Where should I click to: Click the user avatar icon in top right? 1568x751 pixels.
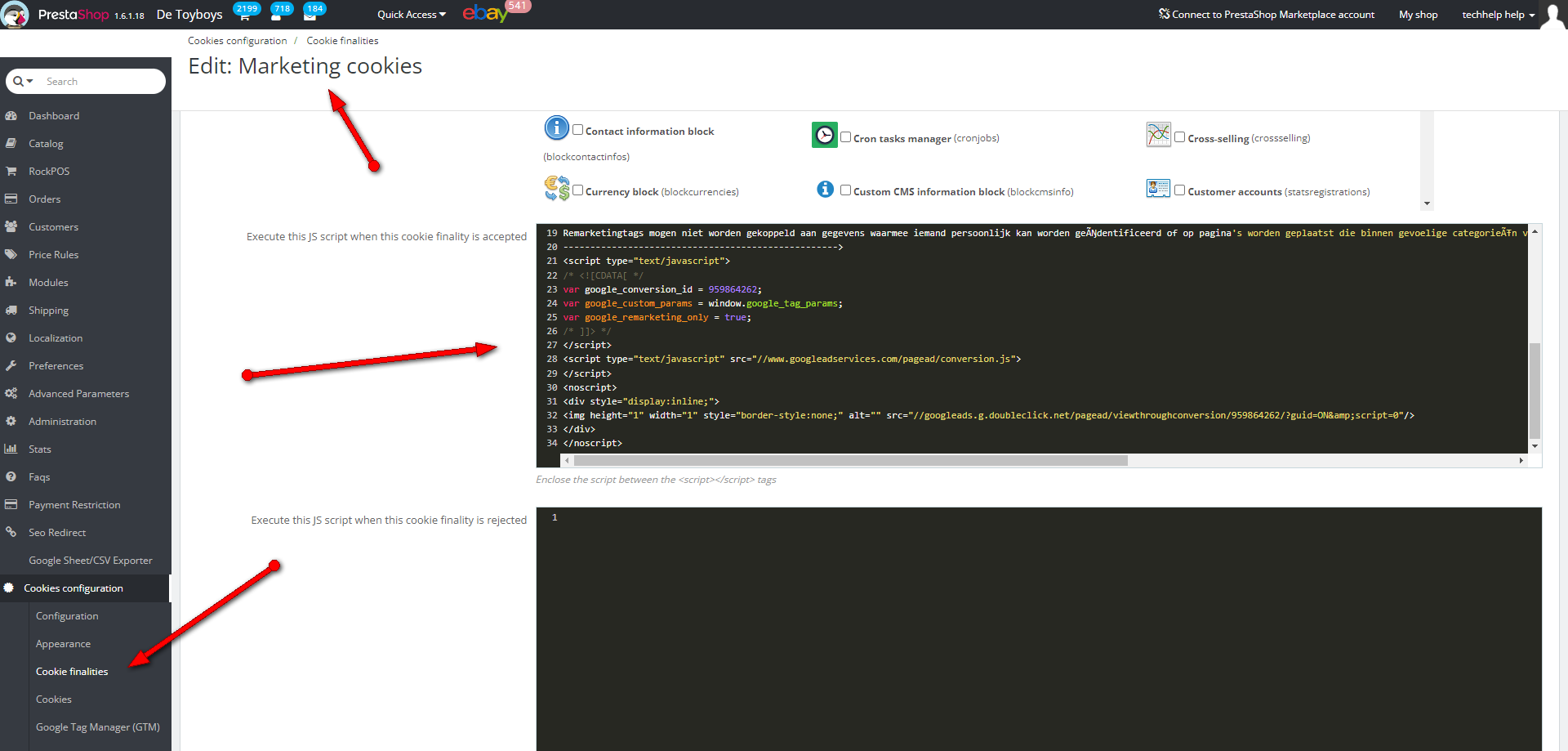tap(1552, 16)
